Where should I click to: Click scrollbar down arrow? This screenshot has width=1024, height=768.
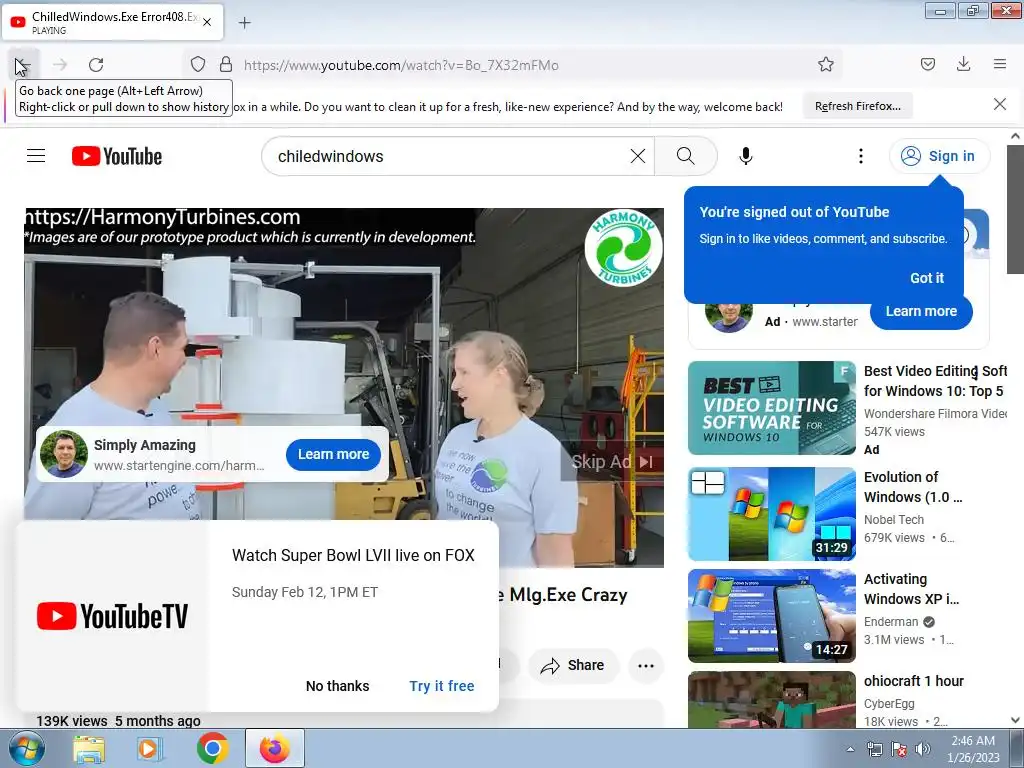pos(1015,720)
